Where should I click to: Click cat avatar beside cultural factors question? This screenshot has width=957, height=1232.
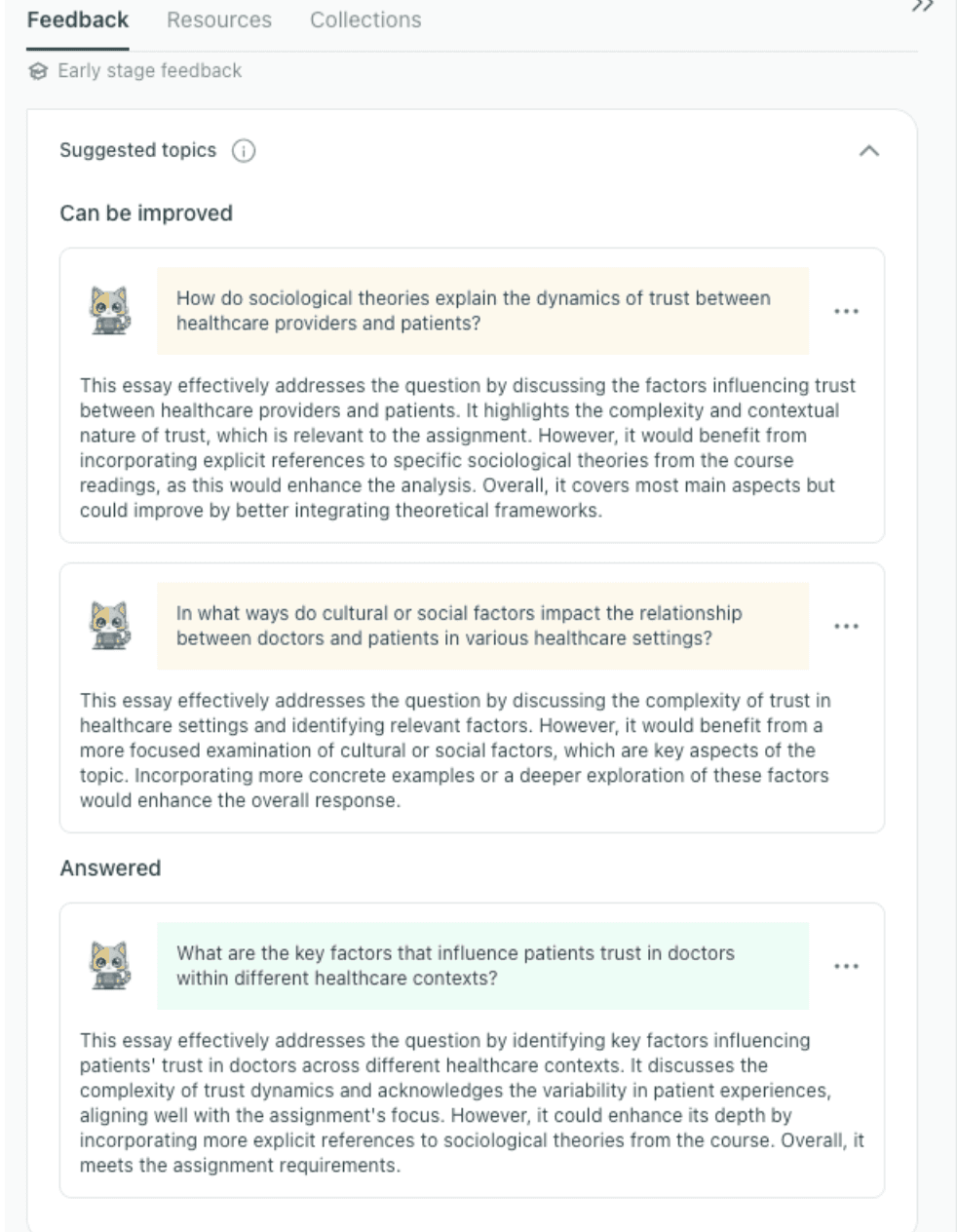pos(110,626)
